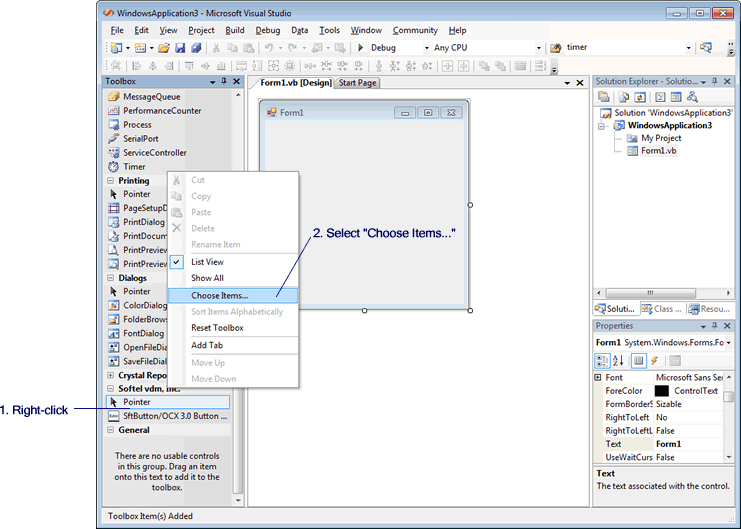741x529 pixels.
Task: Collapse the Printing toolbox group
Action: coord(110,181)
